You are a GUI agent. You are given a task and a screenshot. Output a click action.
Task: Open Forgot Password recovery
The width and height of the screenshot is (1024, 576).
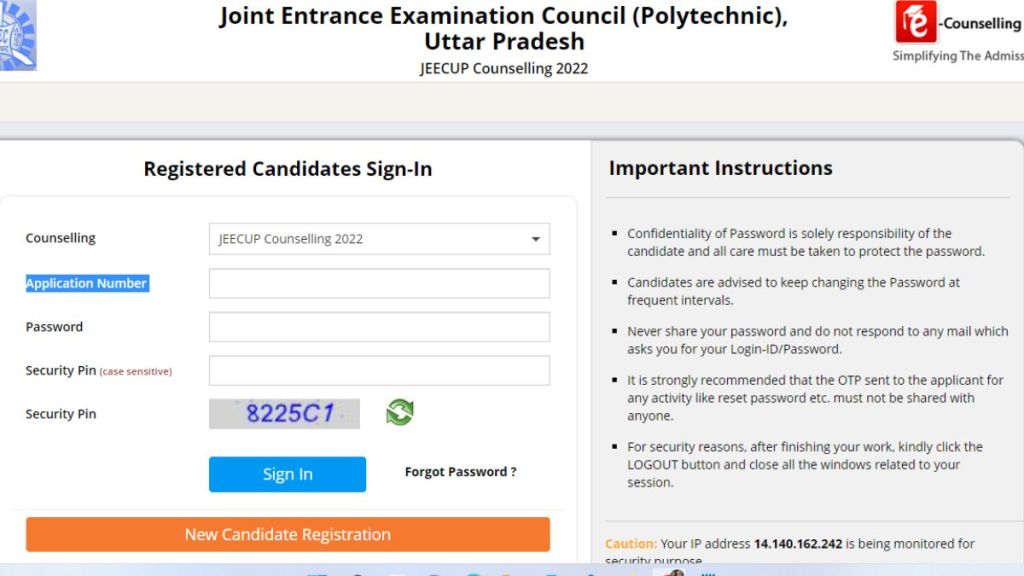click(x=460, y=471)
